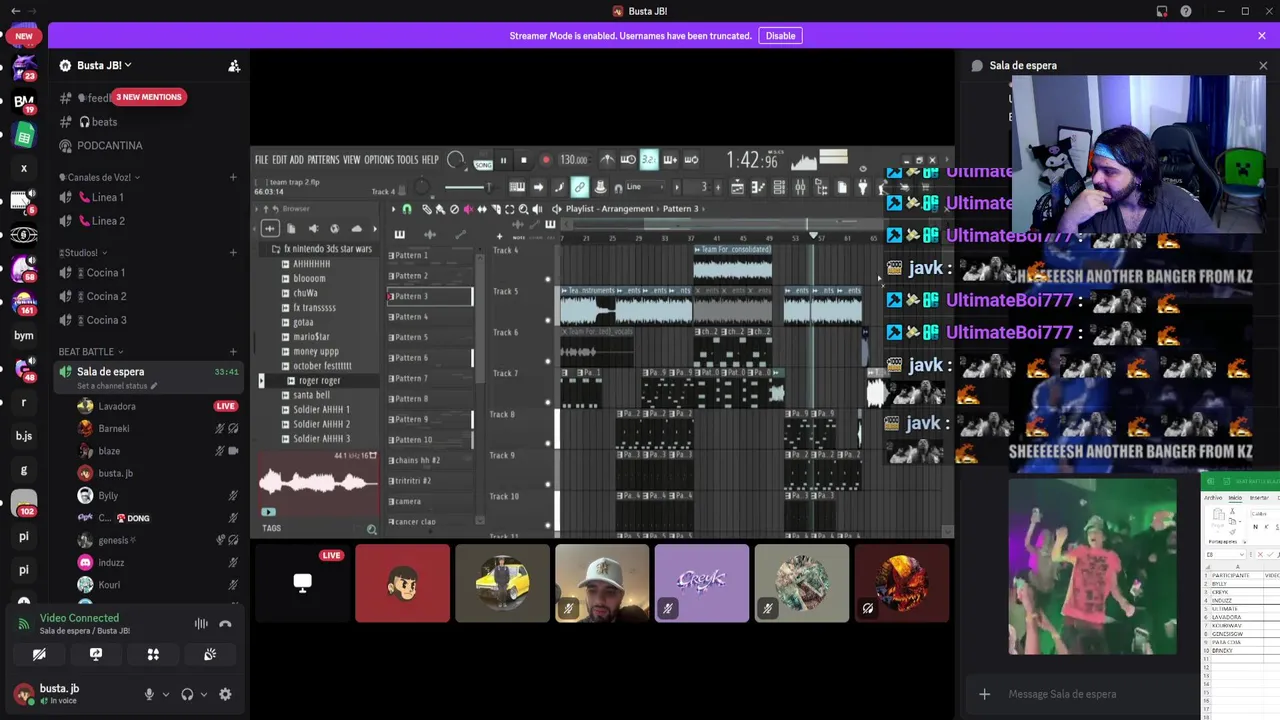Deafen with the headphones icon

tap(187, 694)
